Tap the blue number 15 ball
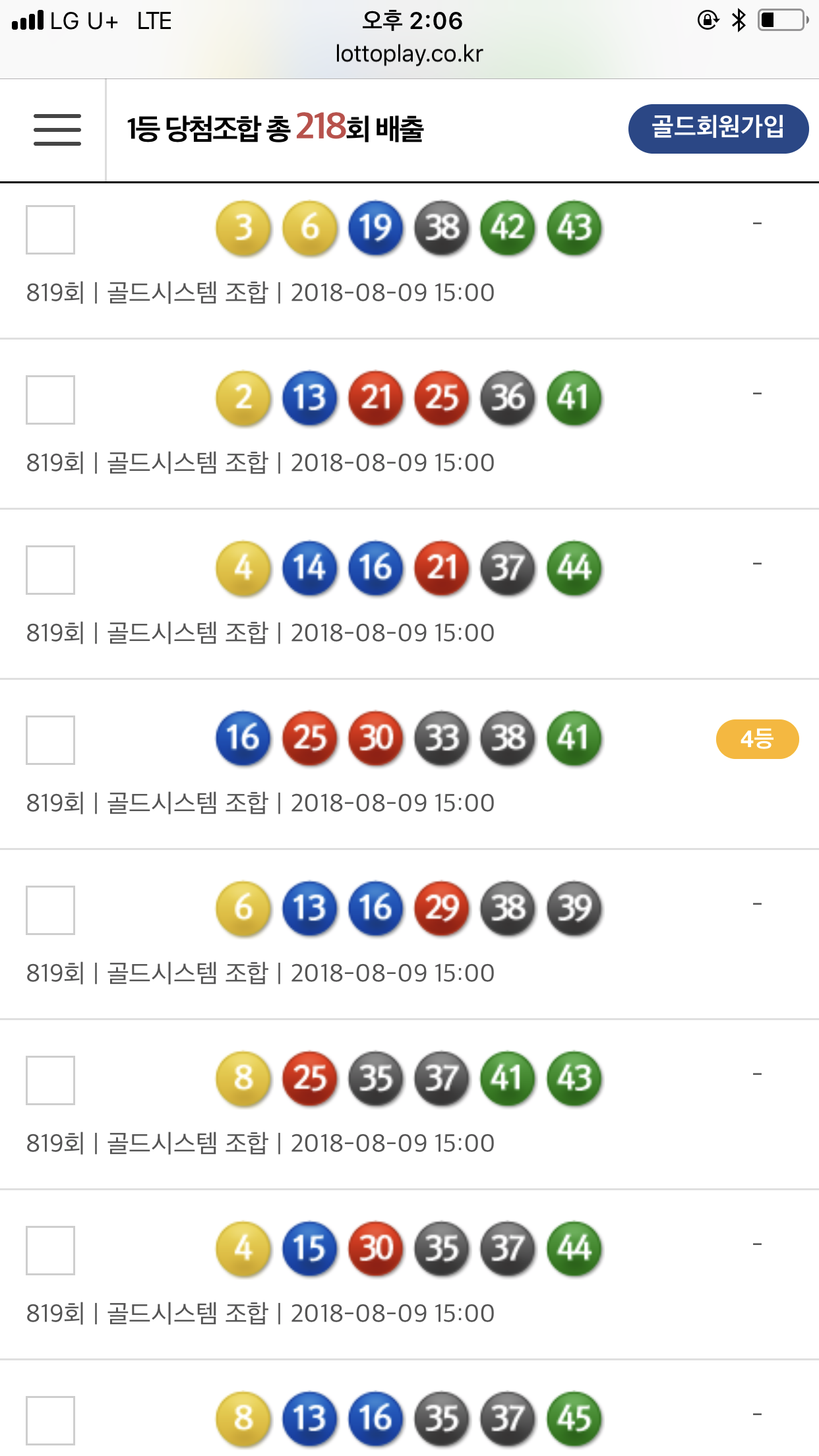Screen dimensions: 819x1456 click(309, 1249)
